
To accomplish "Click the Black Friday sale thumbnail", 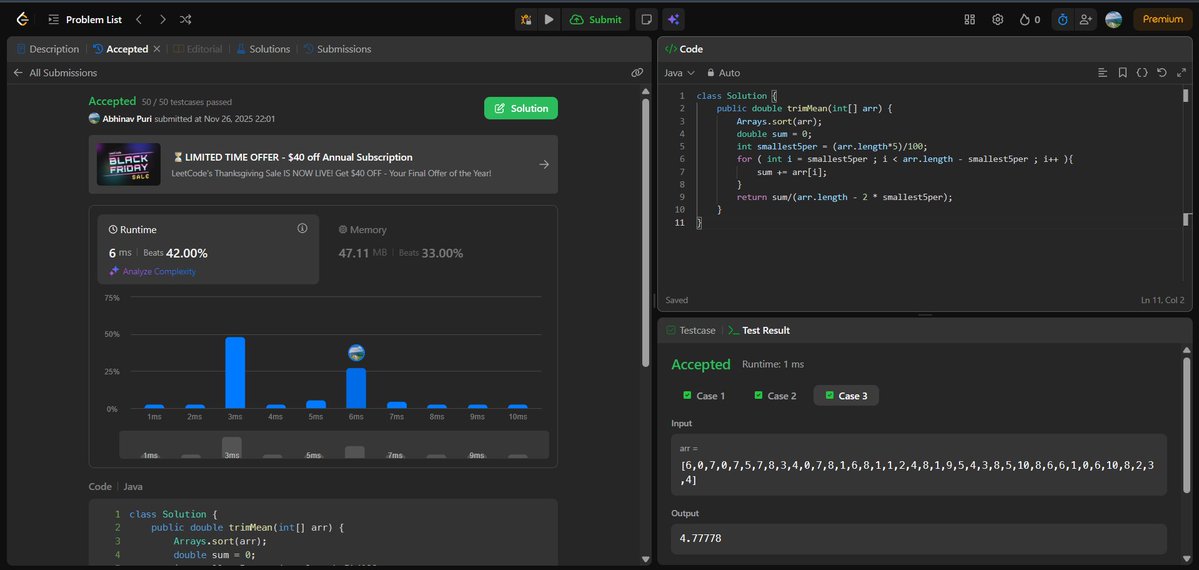I will point(128,164).
